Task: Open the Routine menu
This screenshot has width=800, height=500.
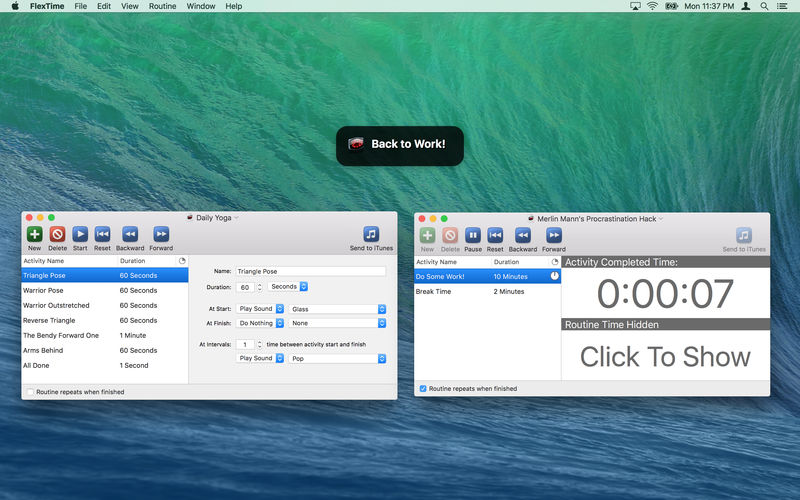Action: [x=162, y=6]
